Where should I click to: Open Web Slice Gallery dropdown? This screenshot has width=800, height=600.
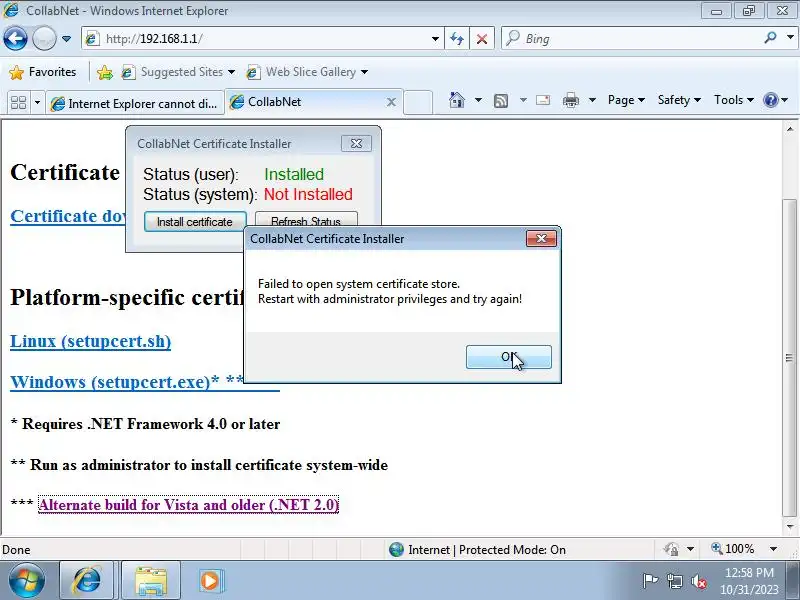click(307, 72)
